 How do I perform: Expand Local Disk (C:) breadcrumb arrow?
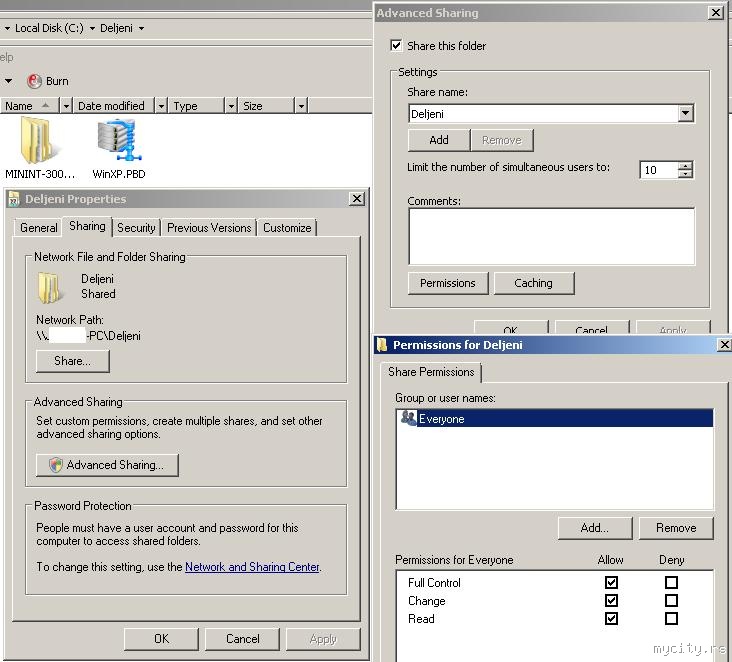[92, 28]
